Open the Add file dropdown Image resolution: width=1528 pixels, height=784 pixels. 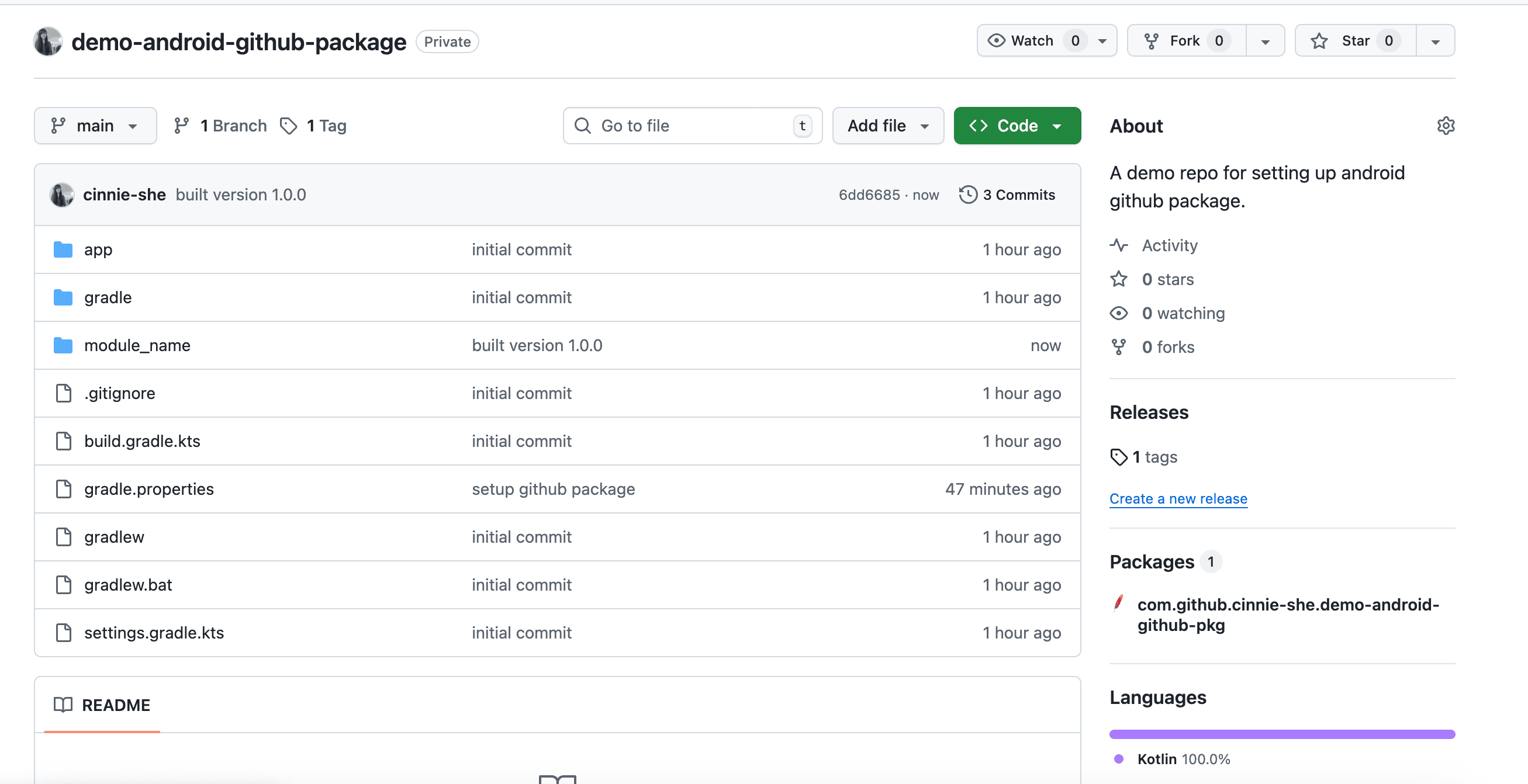click(x=887, y=125)
